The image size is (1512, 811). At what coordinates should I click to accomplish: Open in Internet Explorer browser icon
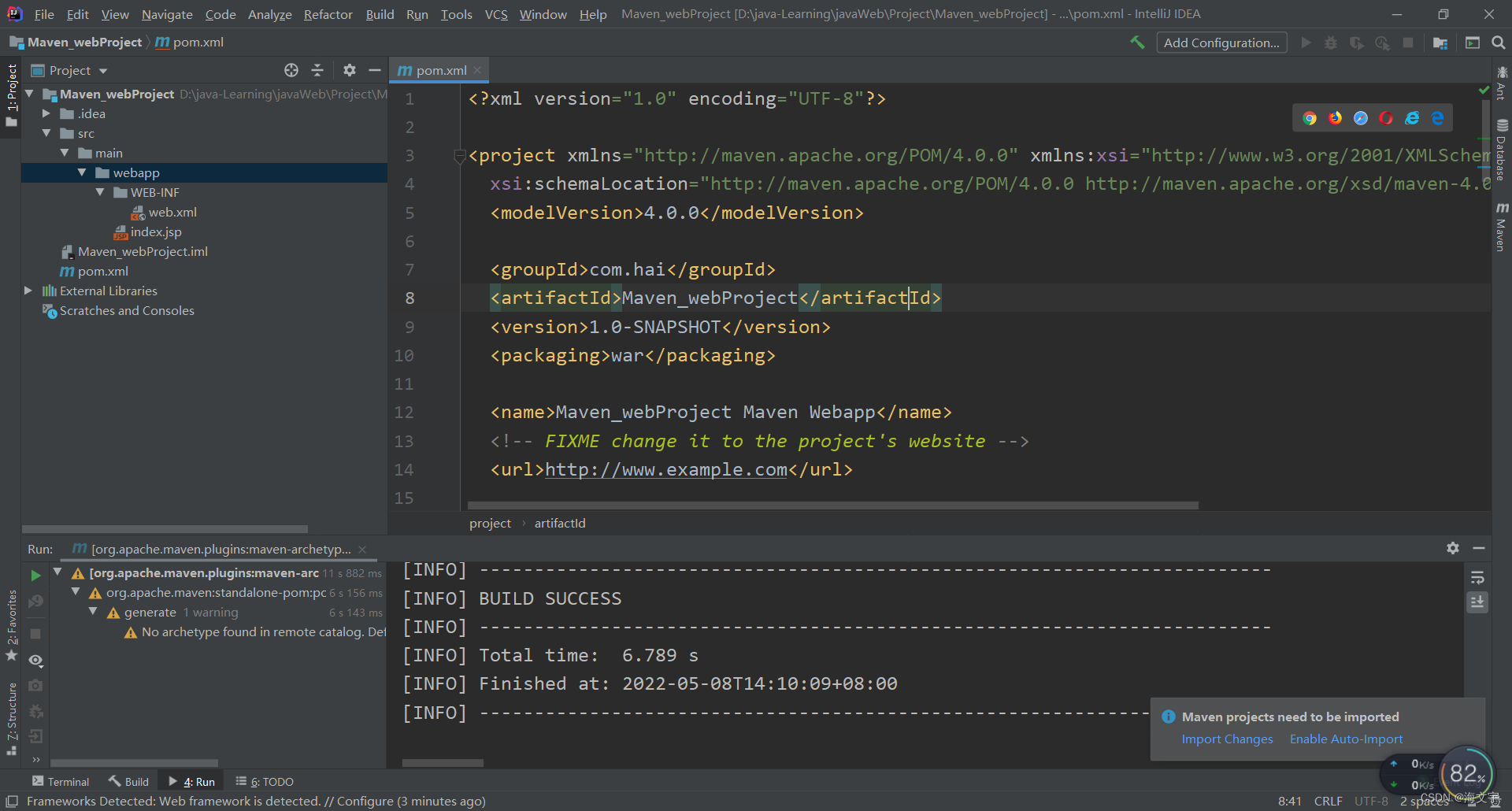coord(1412,118)
